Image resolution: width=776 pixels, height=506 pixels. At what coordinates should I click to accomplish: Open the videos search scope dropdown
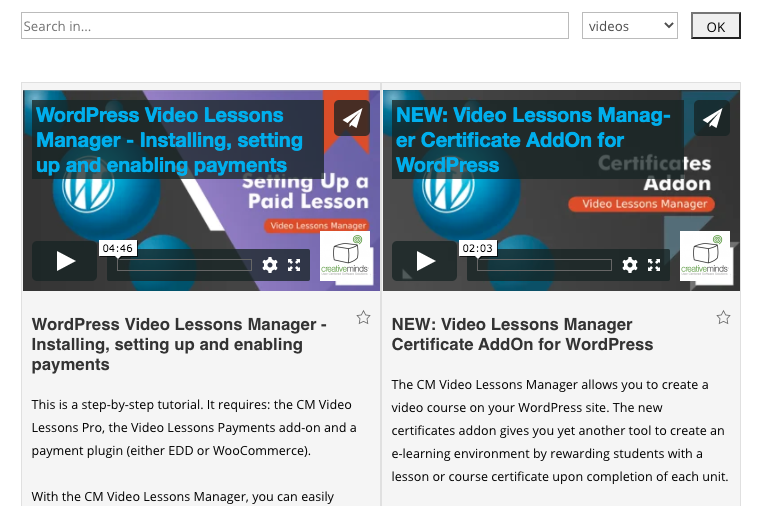coord(630,26)
